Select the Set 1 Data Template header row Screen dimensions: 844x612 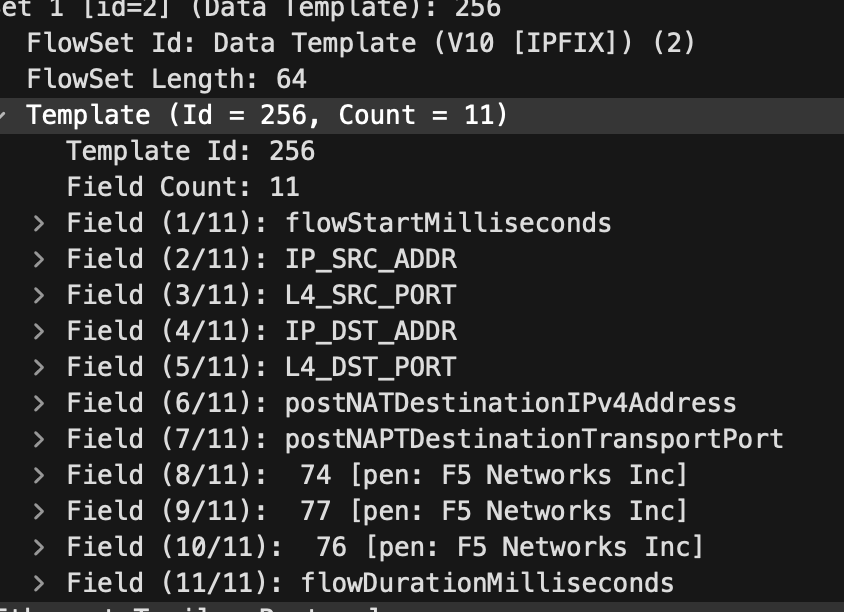tap(250, 9)
